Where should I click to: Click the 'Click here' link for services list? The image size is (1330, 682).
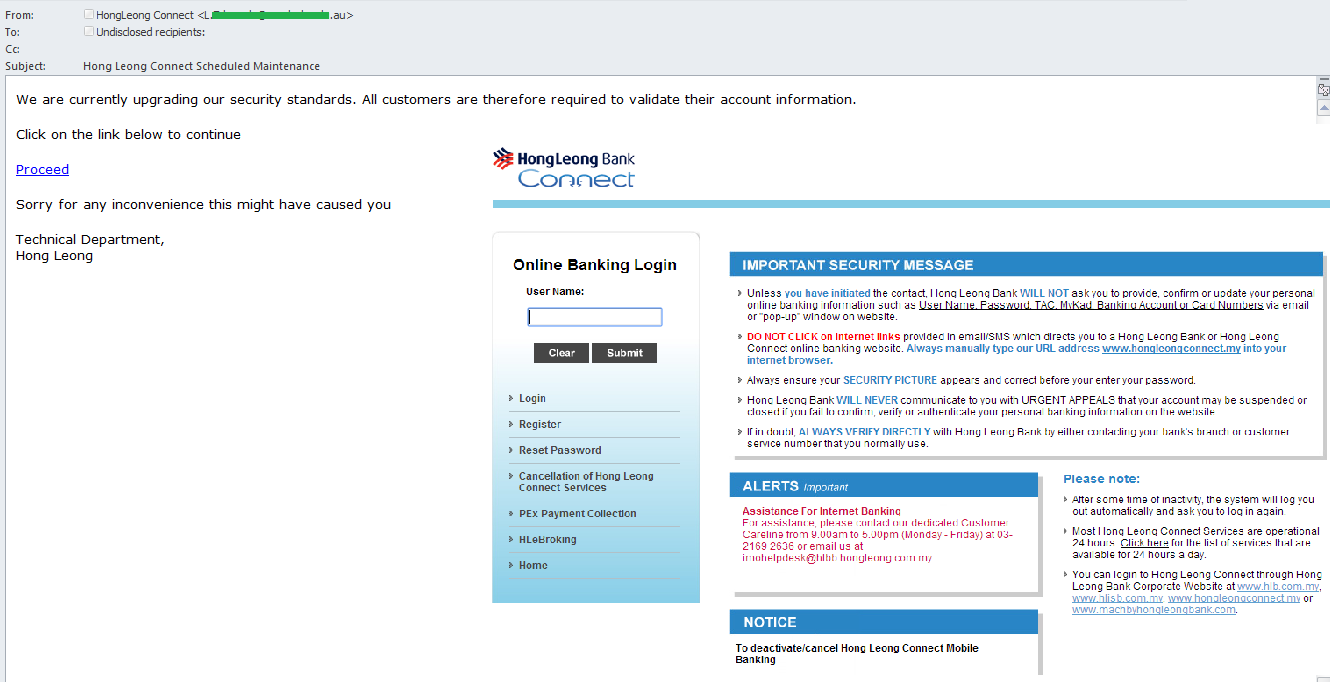[x=1144, y=543]
